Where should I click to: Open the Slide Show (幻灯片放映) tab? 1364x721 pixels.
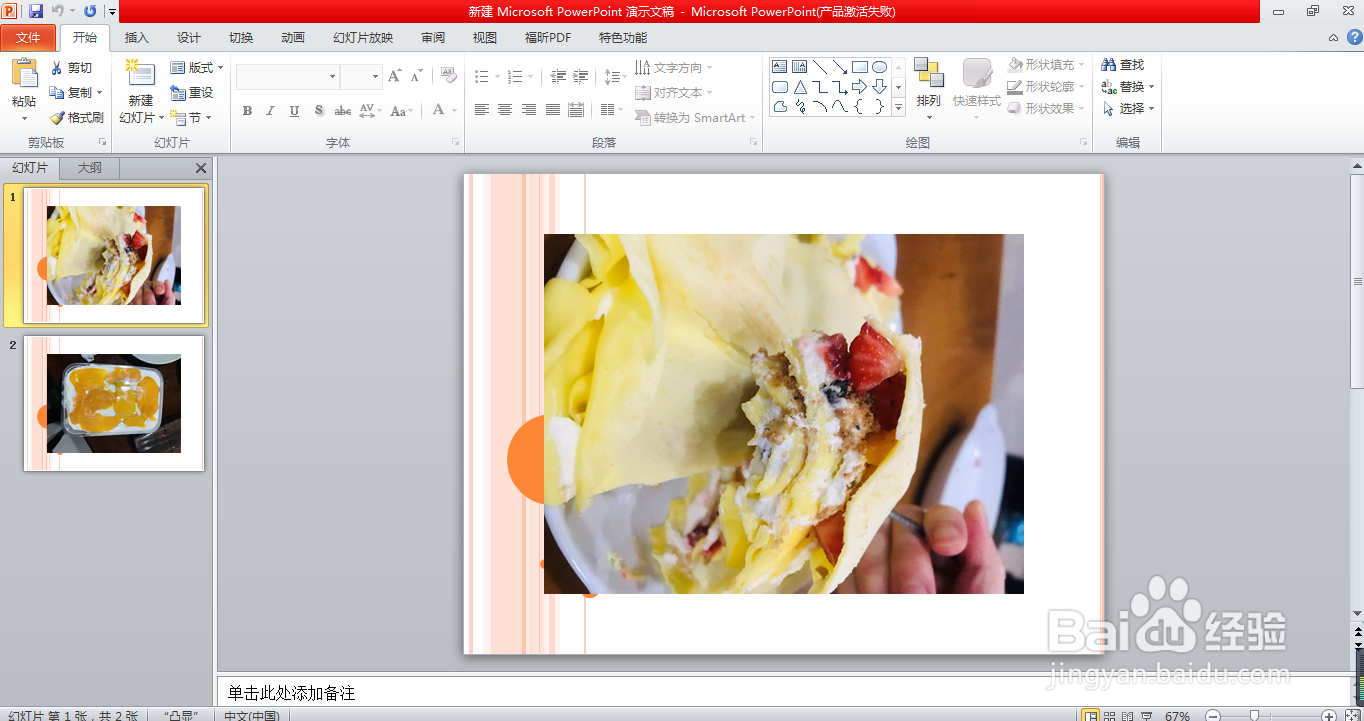pyautogui.click(x=363, y=38)
